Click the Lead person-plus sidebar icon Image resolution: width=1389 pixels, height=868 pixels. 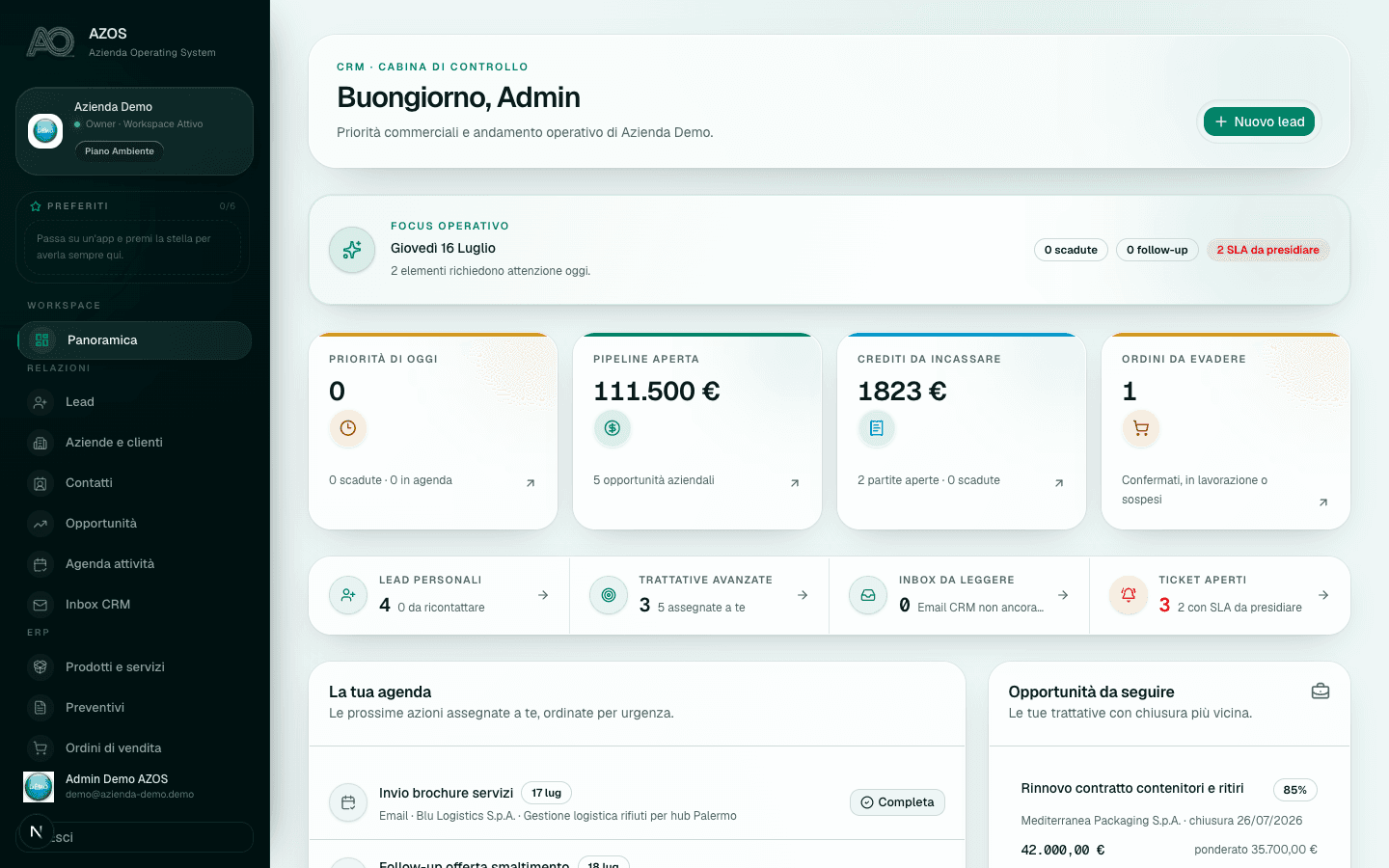pyautogui.click(x=41, y=402)
